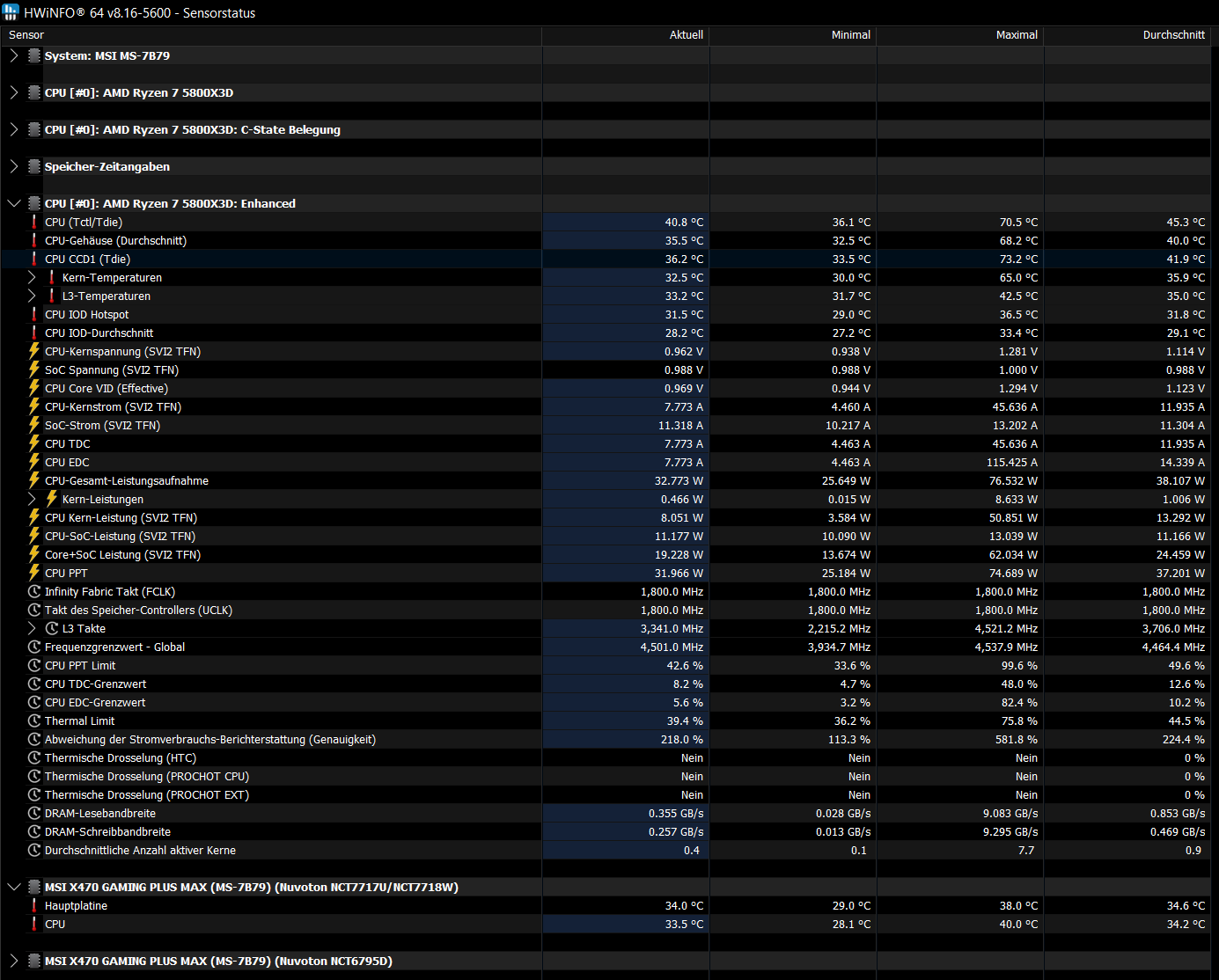Expand the System: MSI MS-7B79 group
1219x980 pixels.
pos(13,55)
